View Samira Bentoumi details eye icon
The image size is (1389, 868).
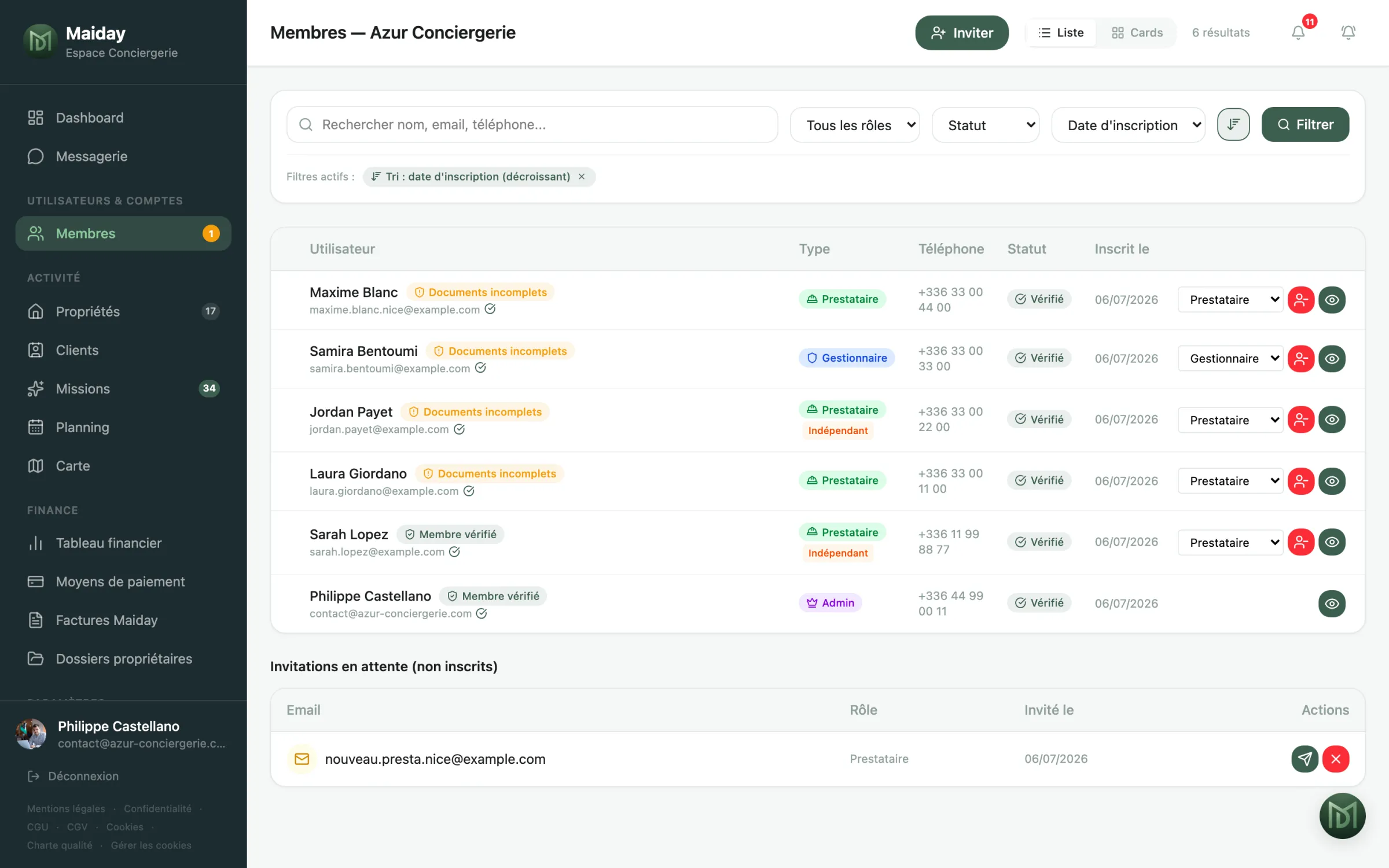click(x=1332, y=359)
